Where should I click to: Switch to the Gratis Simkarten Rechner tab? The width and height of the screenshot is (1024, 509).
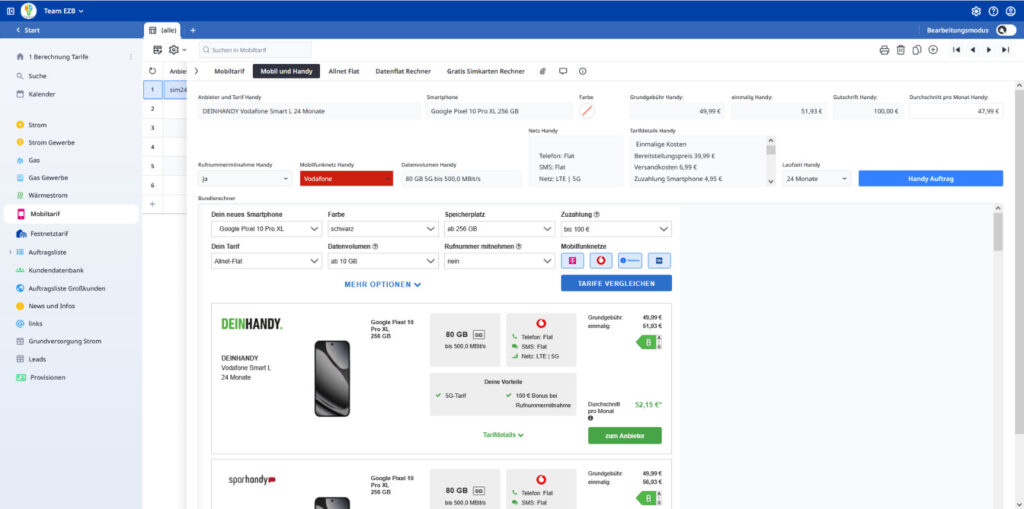[x=486, y=71]
